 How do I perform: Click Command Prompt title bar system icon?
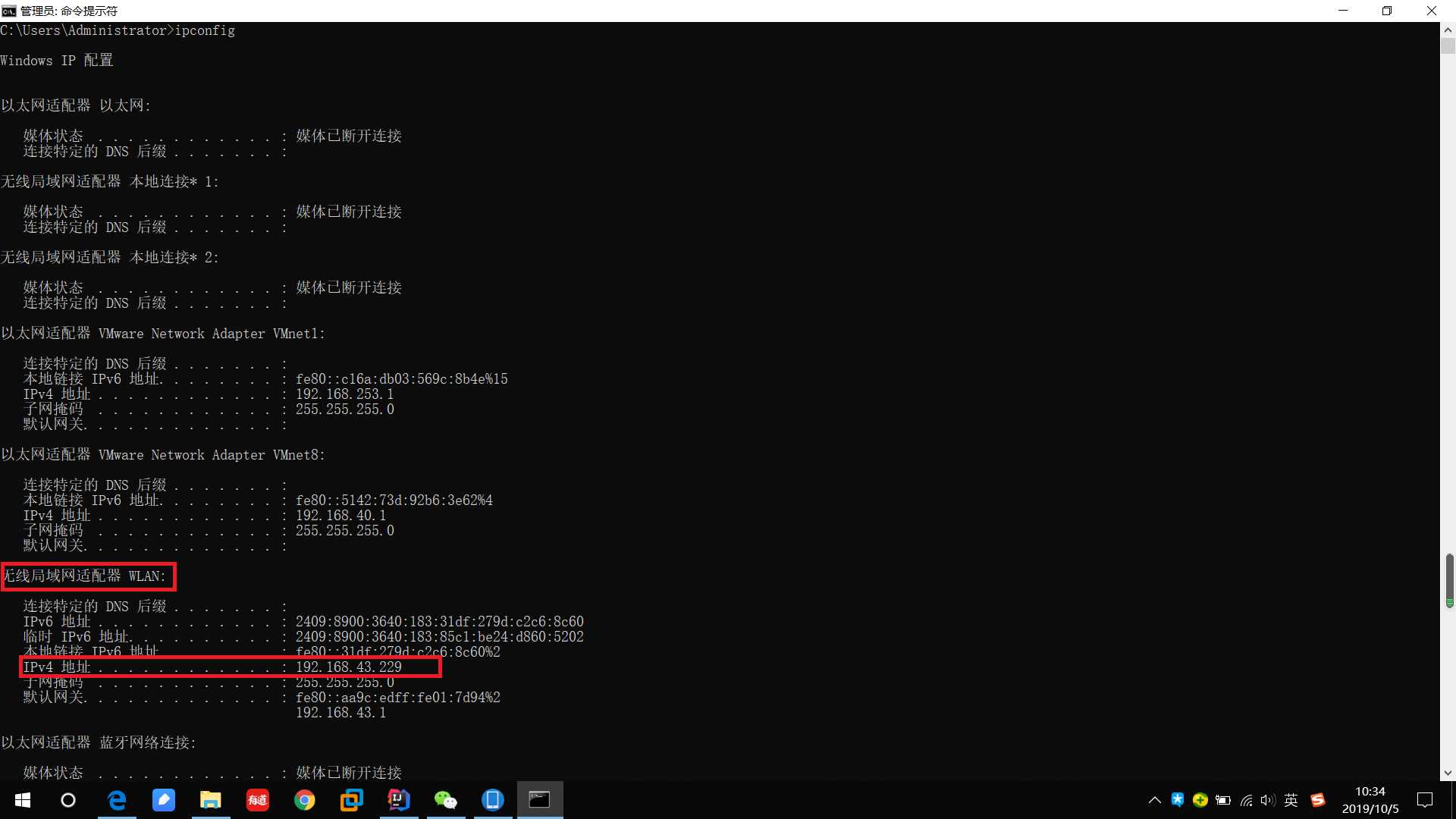[x=8, y=11]
